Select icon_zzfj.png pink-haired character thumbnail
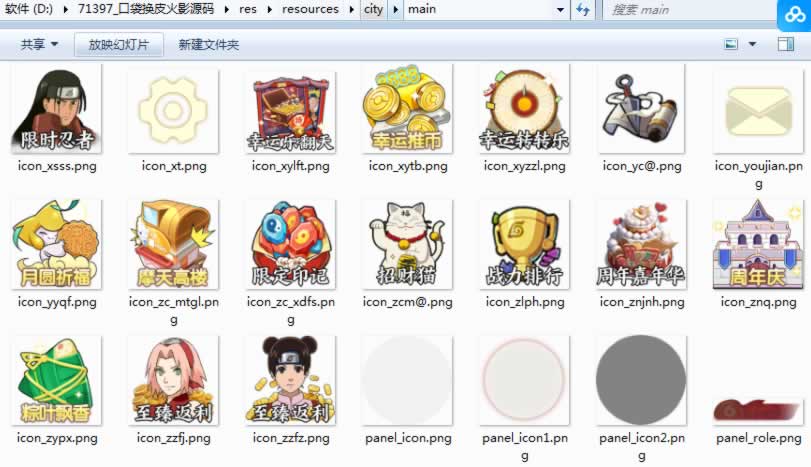This screenshot has height=467, width=811. [173, 380]
